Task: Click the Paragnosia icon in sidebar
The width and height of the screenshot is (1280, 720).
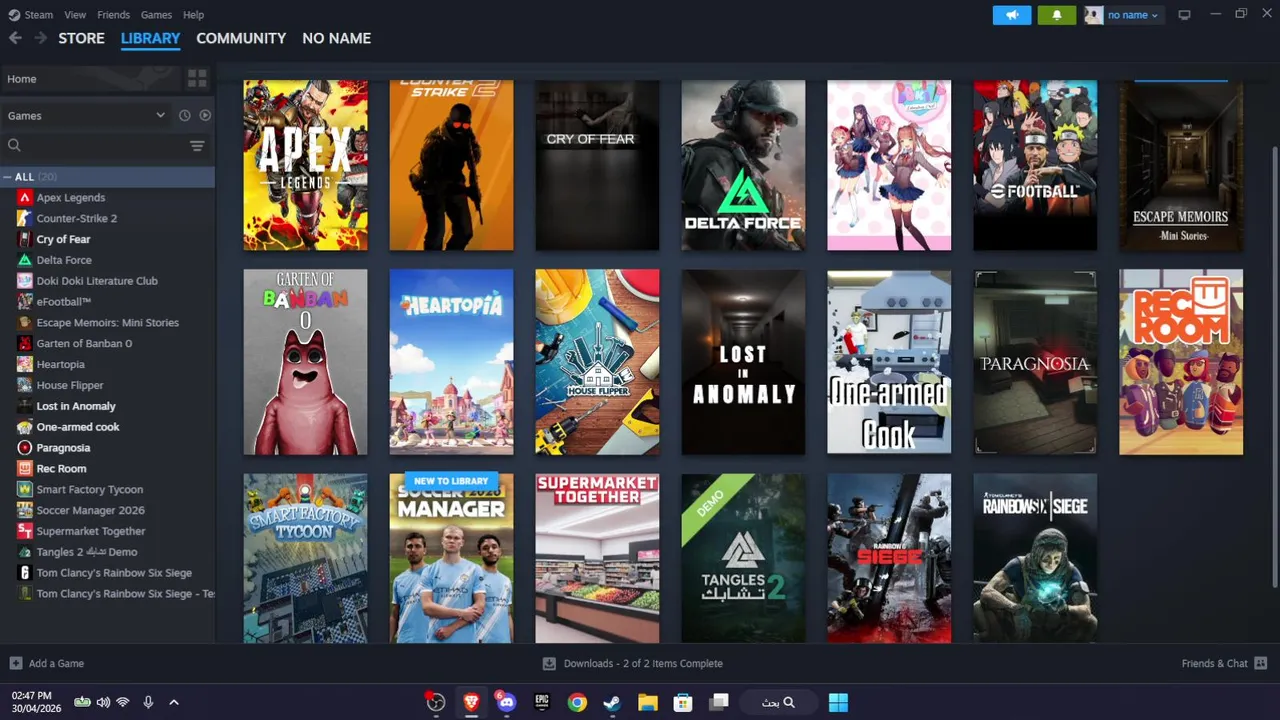Action: point(25,447)
